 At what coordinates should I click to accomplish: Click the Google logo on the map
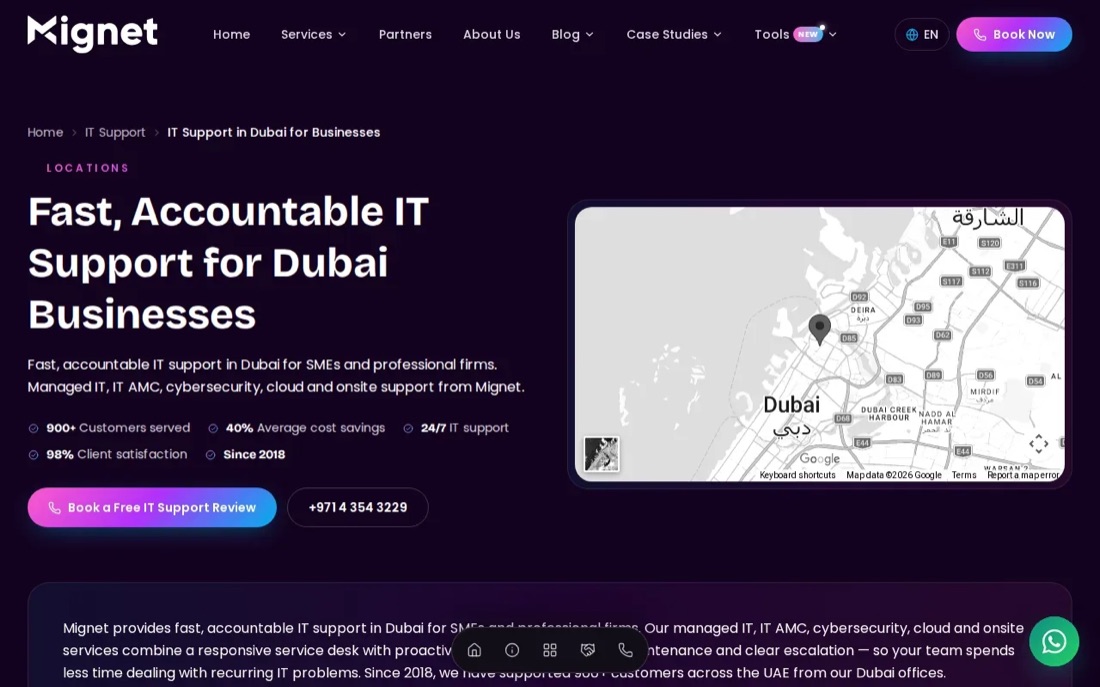pyautogui.click(x=819, y=459)
